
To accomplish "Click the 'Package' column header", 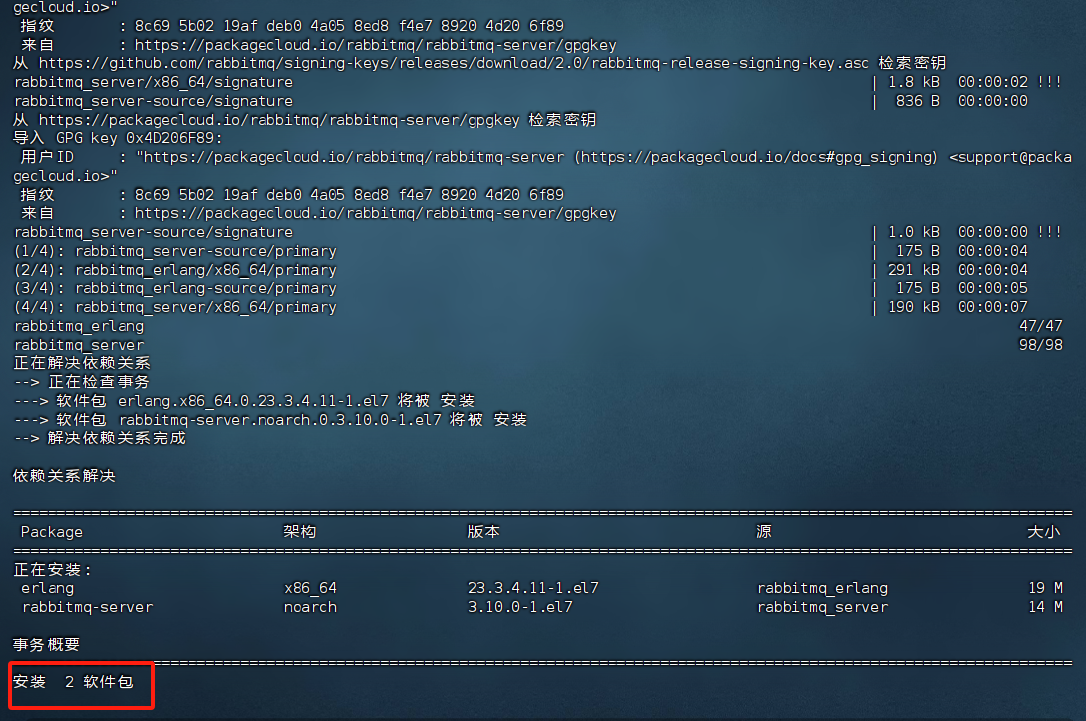I will click(52, 532).
